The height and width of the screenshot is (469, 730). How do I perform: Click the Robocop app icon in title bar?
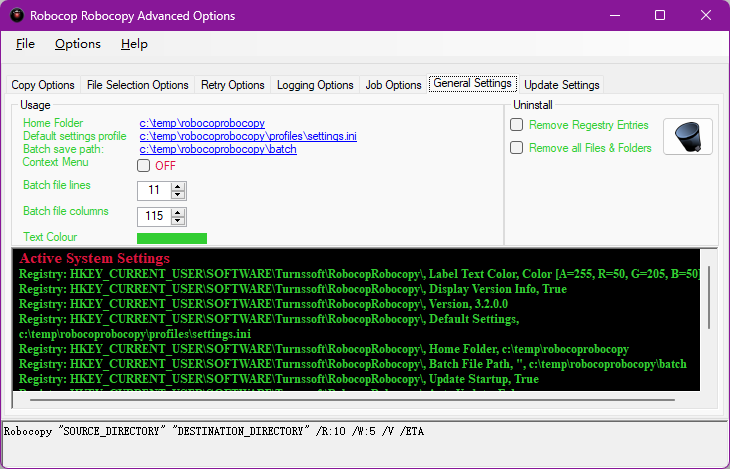point(17,16)
